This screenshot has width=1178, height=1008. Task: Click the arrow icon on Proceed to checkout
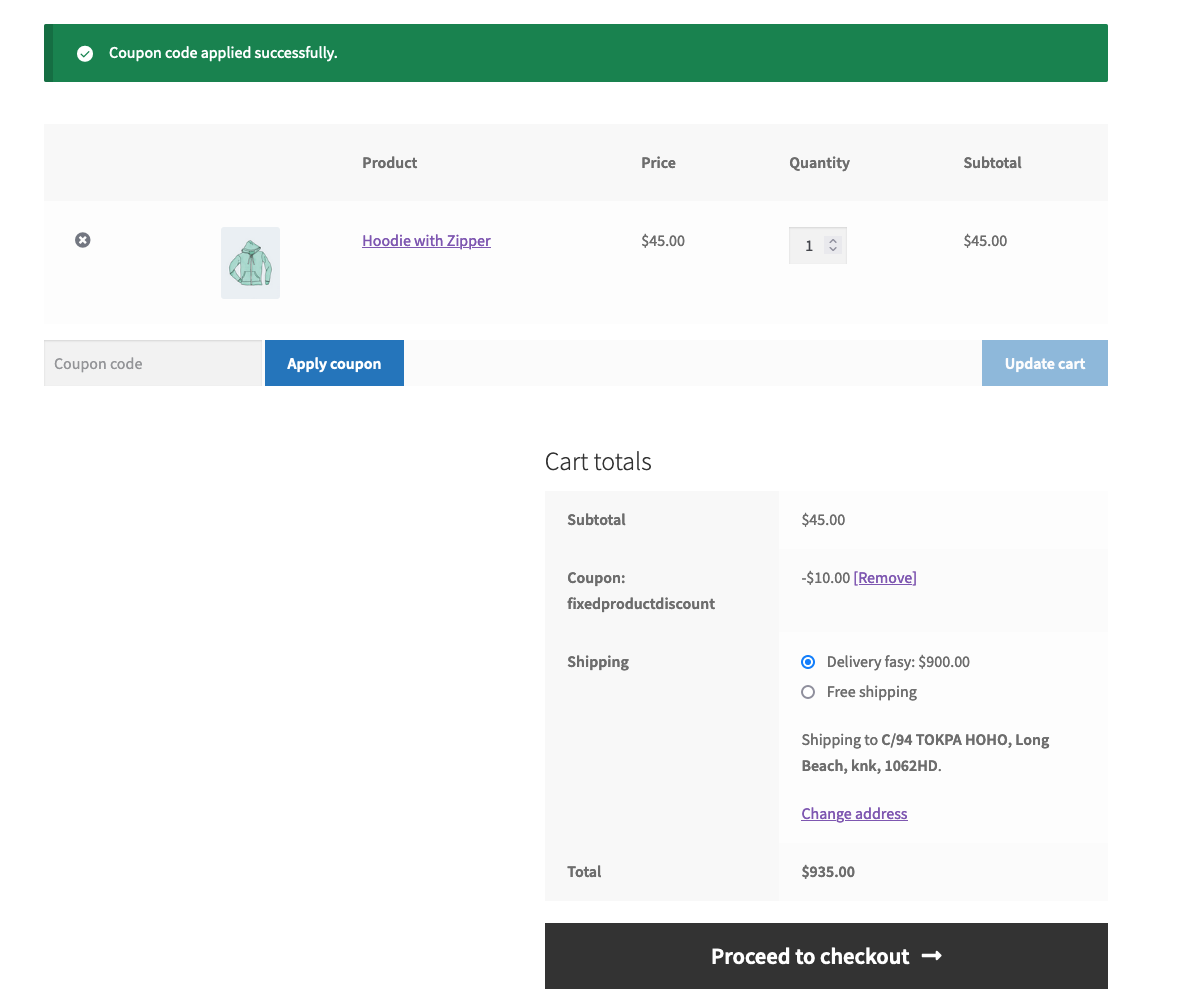(930, 956)
